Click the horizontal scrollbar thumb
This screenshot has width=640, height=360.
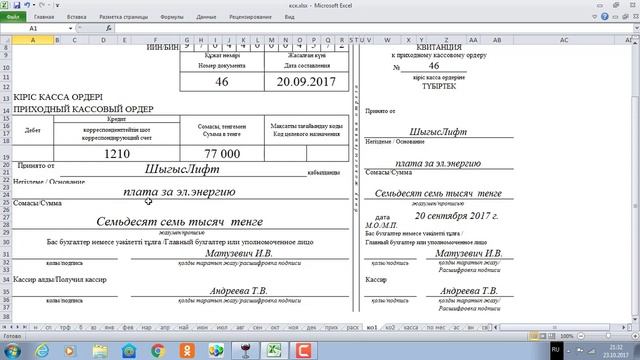pos(554,327)
